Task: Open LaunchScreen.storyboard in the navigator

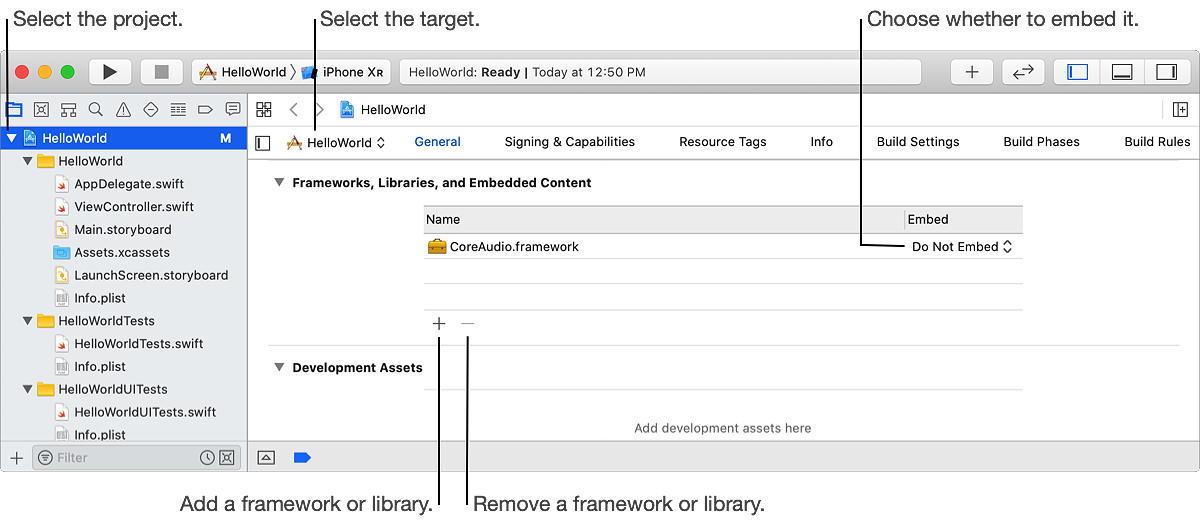Action: (150, 275)
